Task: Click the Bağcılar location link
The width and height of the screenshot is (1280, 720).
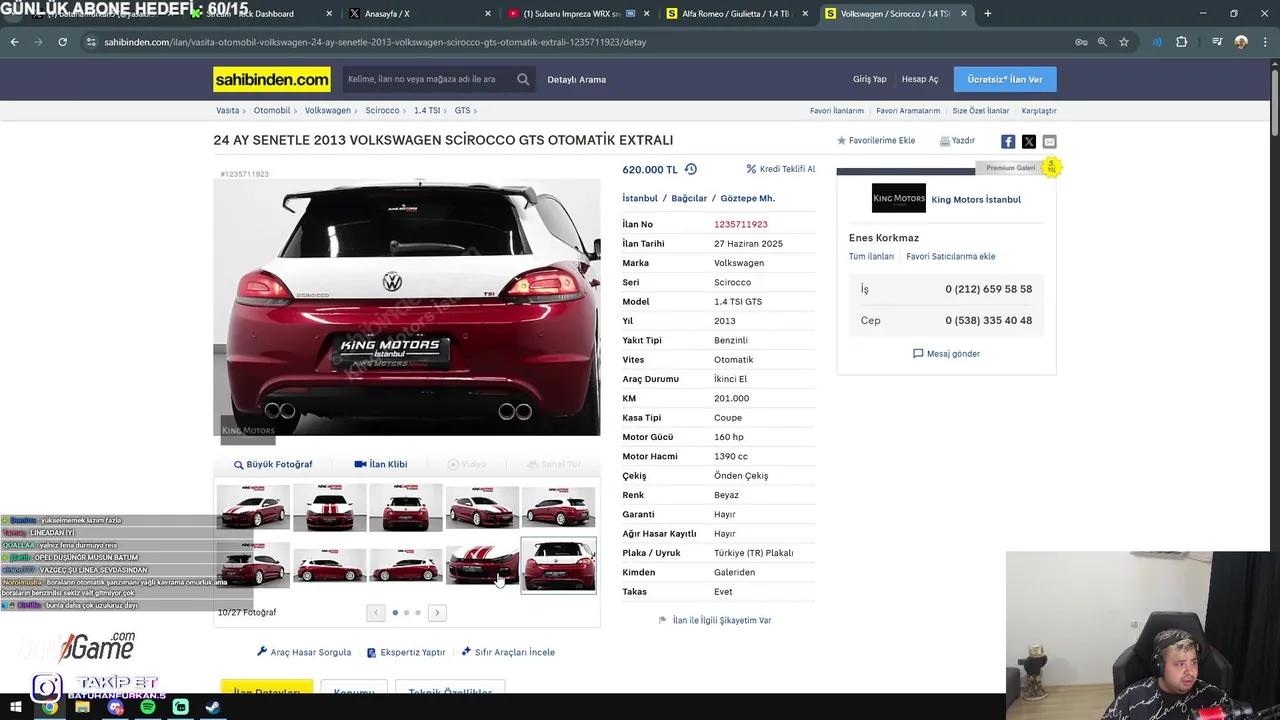Action: (689, 198)
